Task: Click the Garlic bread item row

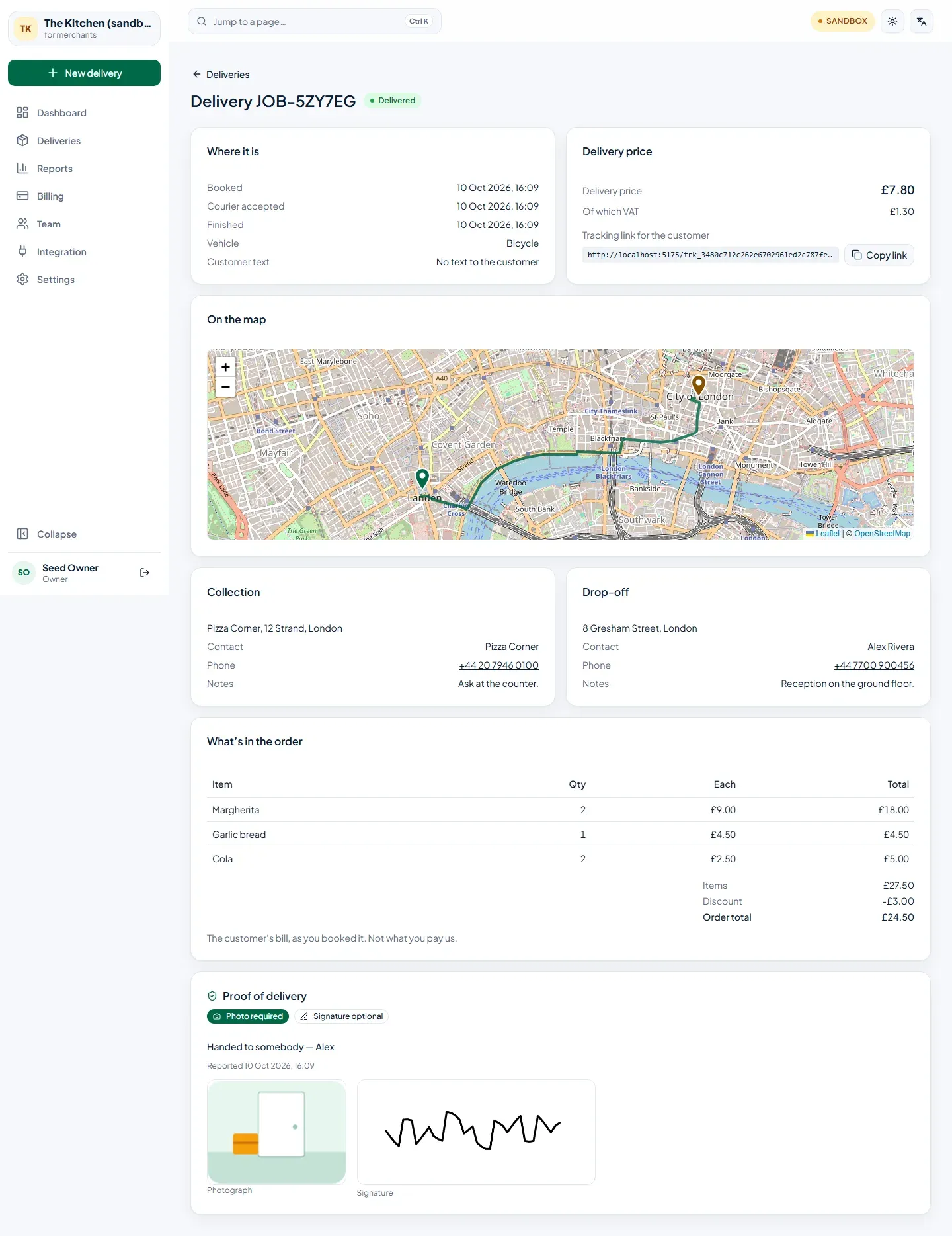Action: click(561, 835)
